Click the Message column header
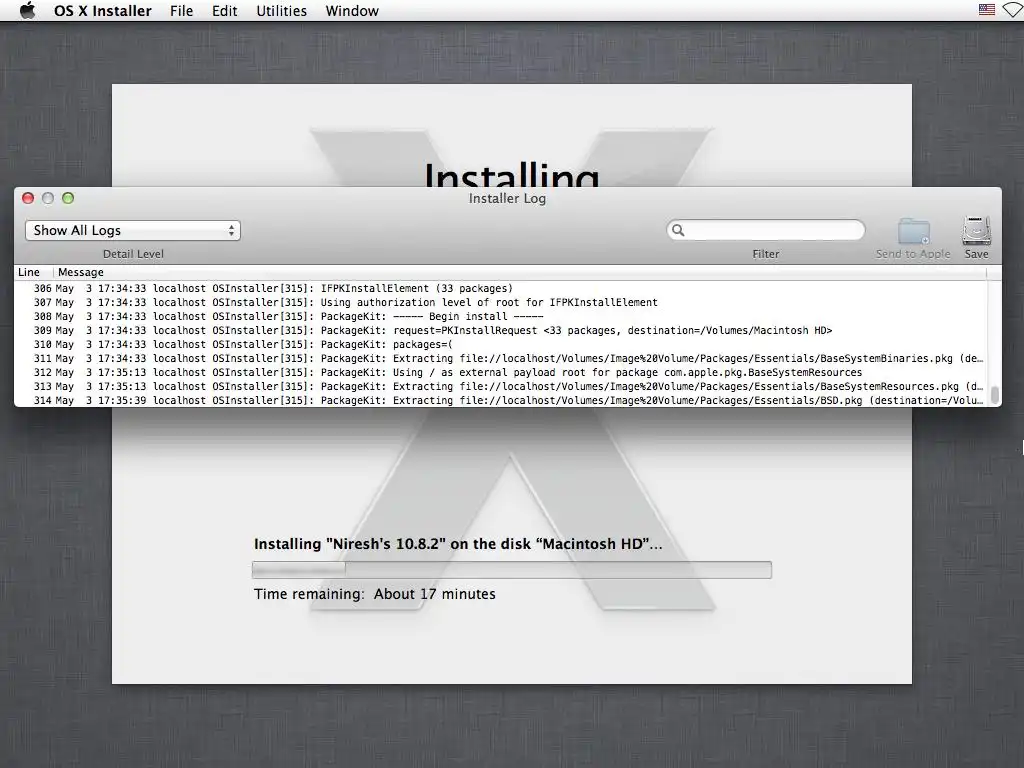 point(81,272)
